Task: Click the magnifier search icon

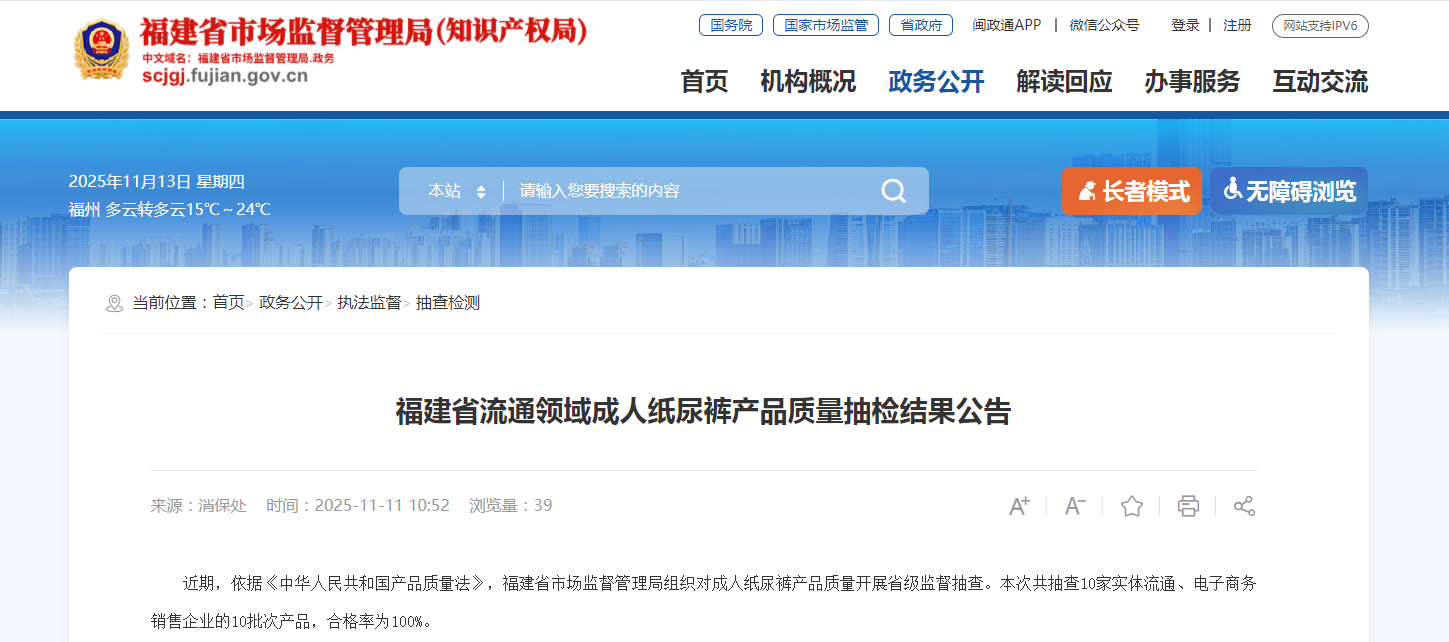Action: point(893,191)
